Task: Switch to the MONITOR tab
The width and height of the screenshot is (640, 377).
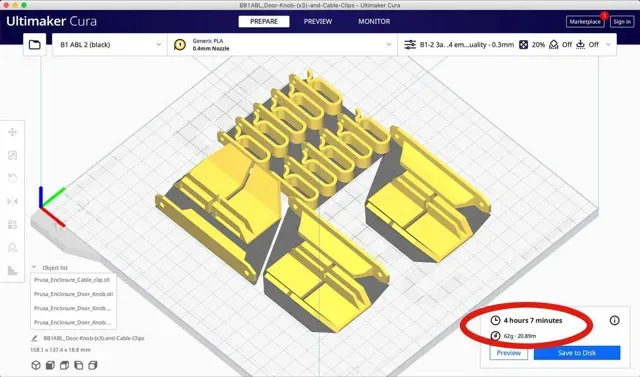Action: coord(374,21)
